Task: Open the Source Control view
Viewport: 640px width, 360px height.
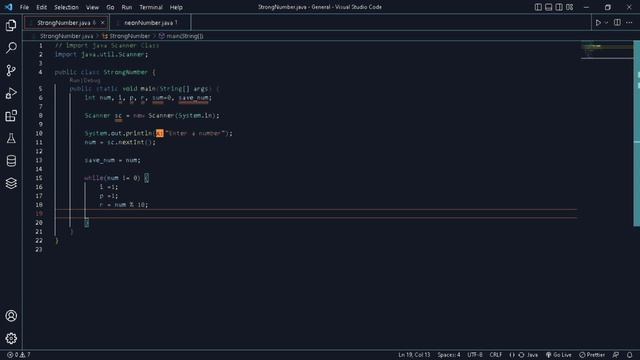Action: [11, 71]
